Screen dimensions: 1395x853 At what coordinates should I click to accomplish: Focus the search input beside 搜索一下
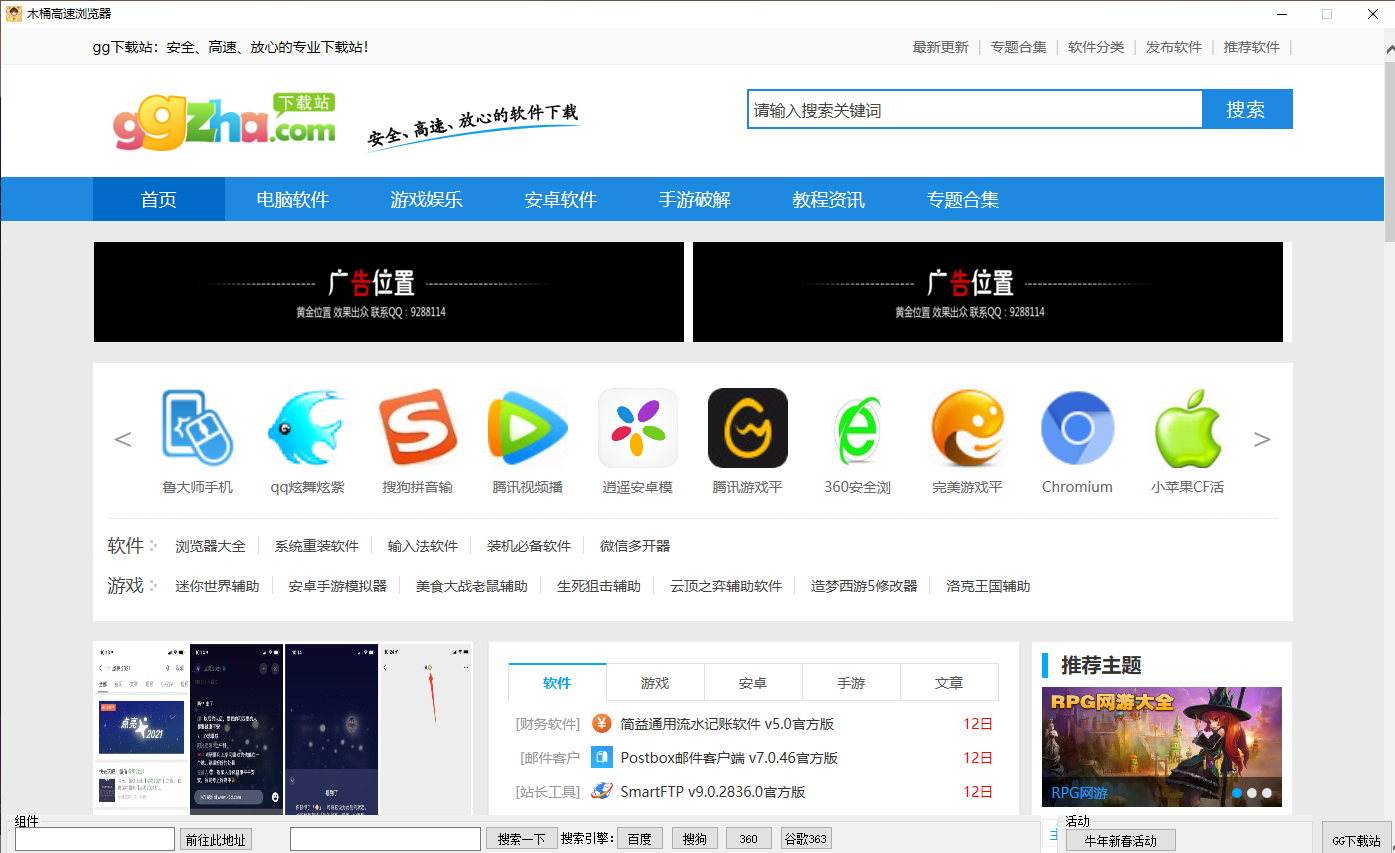click(386, 839)
